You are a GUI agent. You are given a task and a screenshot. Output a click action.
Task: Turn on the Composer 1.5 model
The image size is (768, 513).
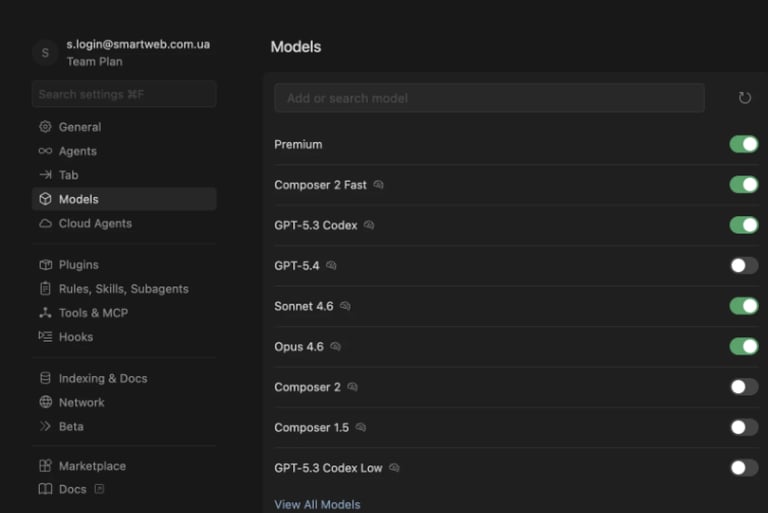(744, 427)
